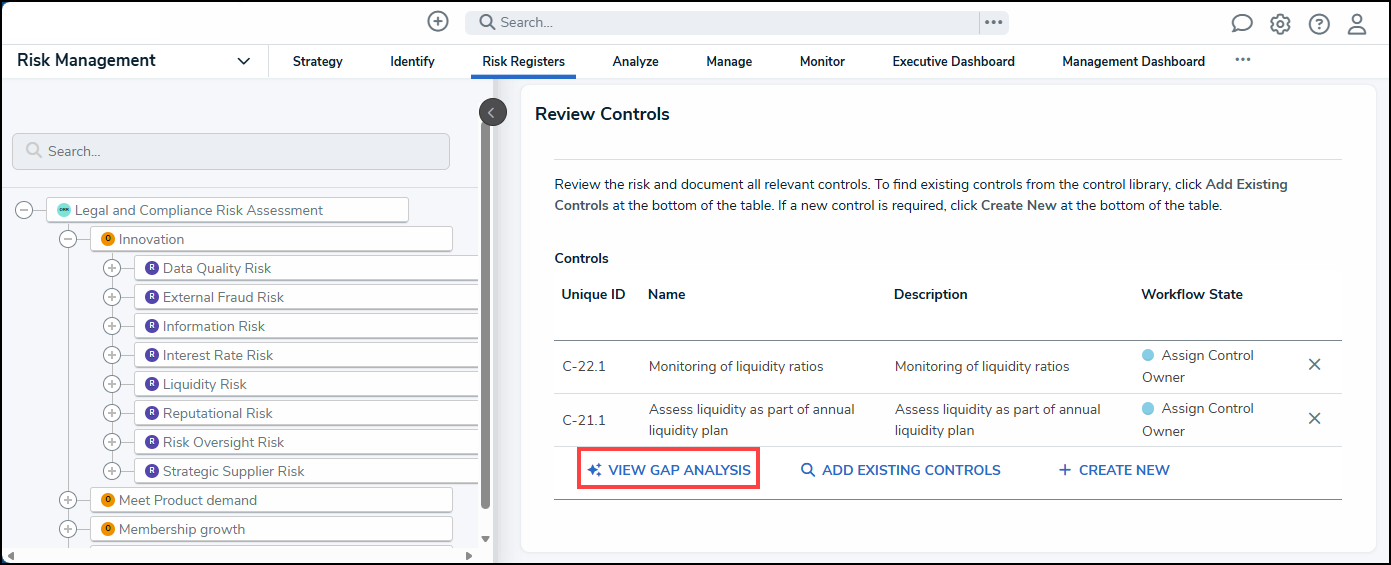Click the Legal and Compliance assessment icon

tap(64, 210)
